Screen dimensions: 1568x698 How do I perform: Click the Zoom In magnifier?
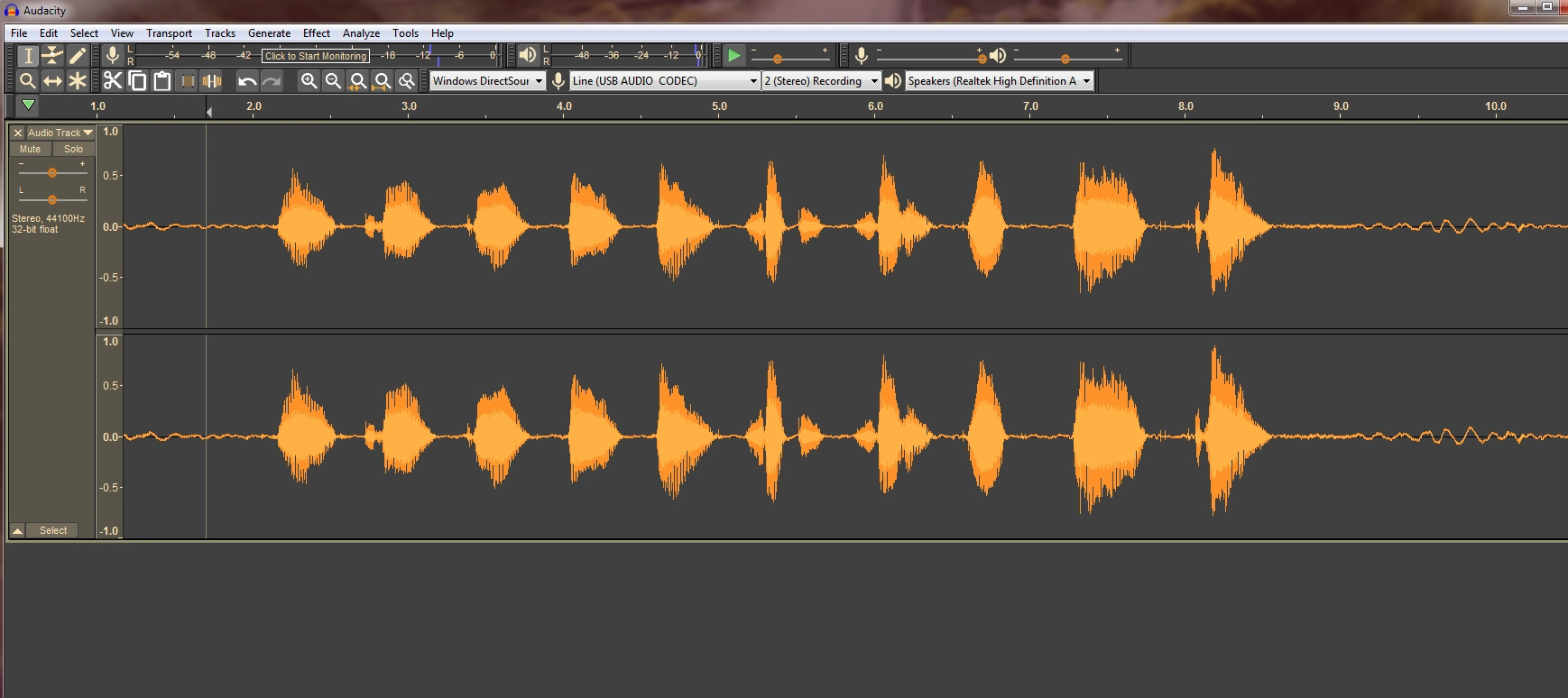pyautogui.click(x=309, y=81)
